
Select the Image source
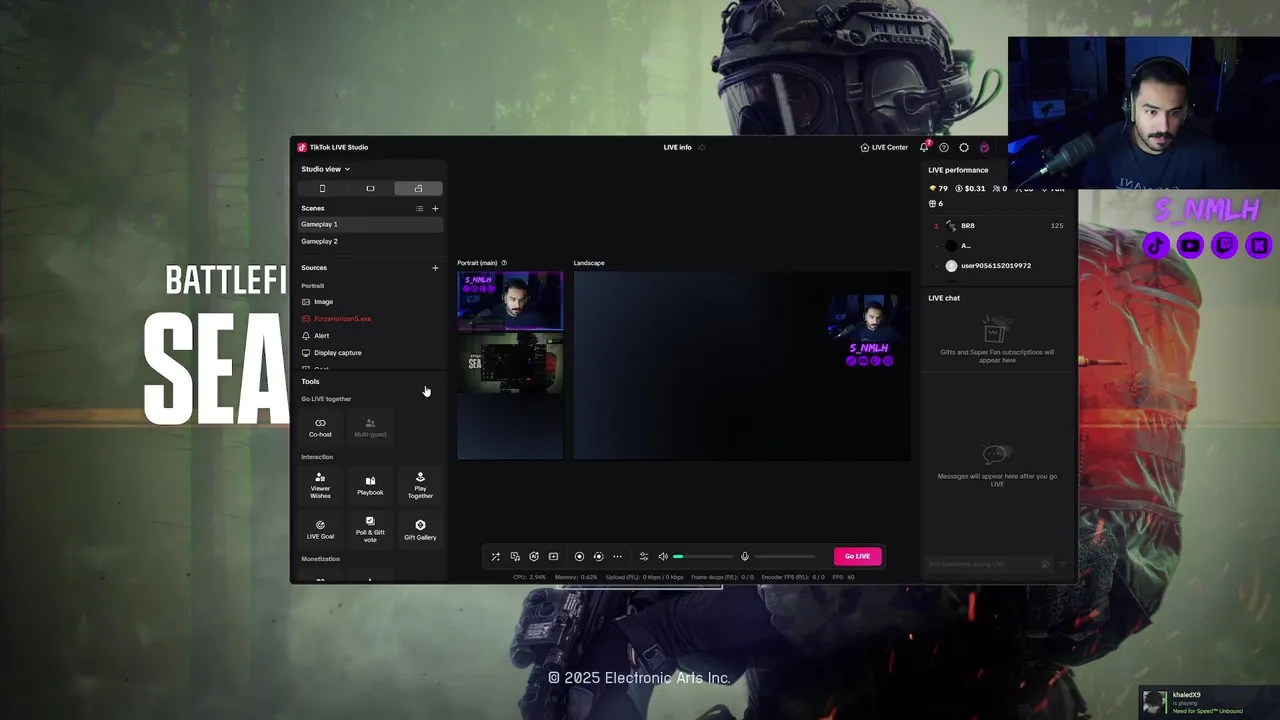370,302
